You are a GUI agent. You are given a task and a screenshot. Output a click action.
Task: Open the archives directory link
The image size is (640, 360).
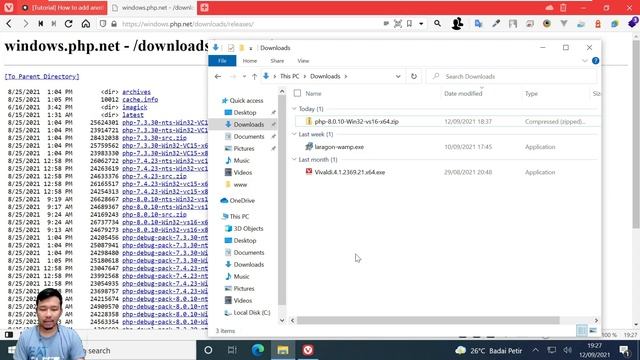[x=136, y=92]
